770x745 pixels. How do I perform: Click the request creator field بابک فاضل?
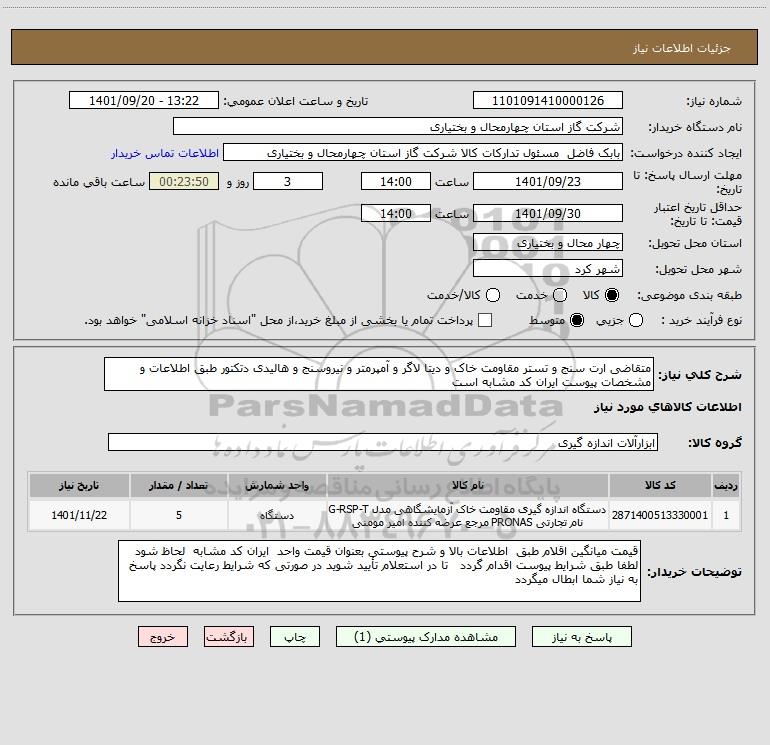pyautogui.click(x=423, y=153)
